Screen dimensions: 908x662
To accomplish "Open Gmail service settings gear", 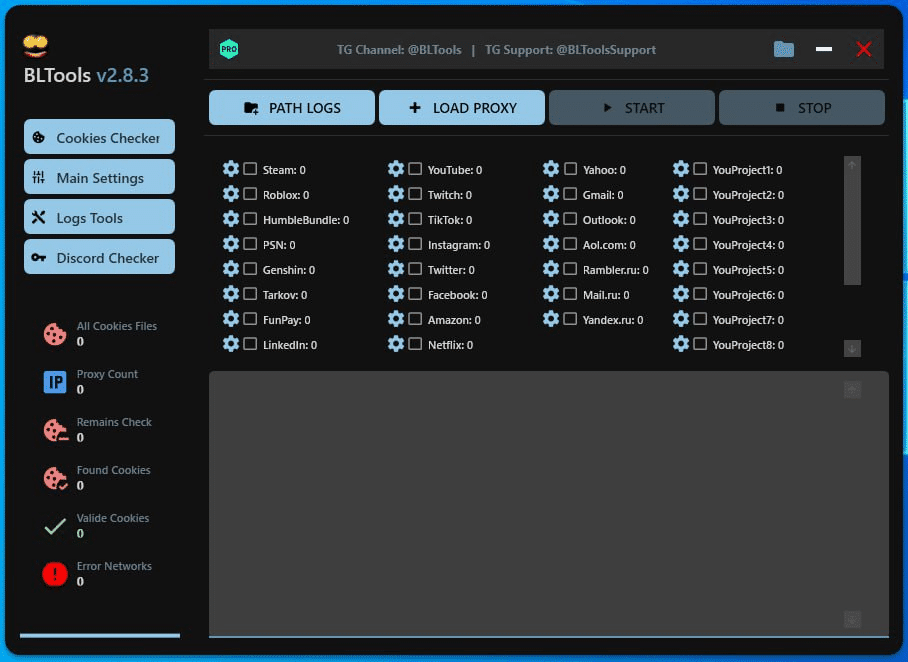I will pyautogui.click(x=551, y=194).
